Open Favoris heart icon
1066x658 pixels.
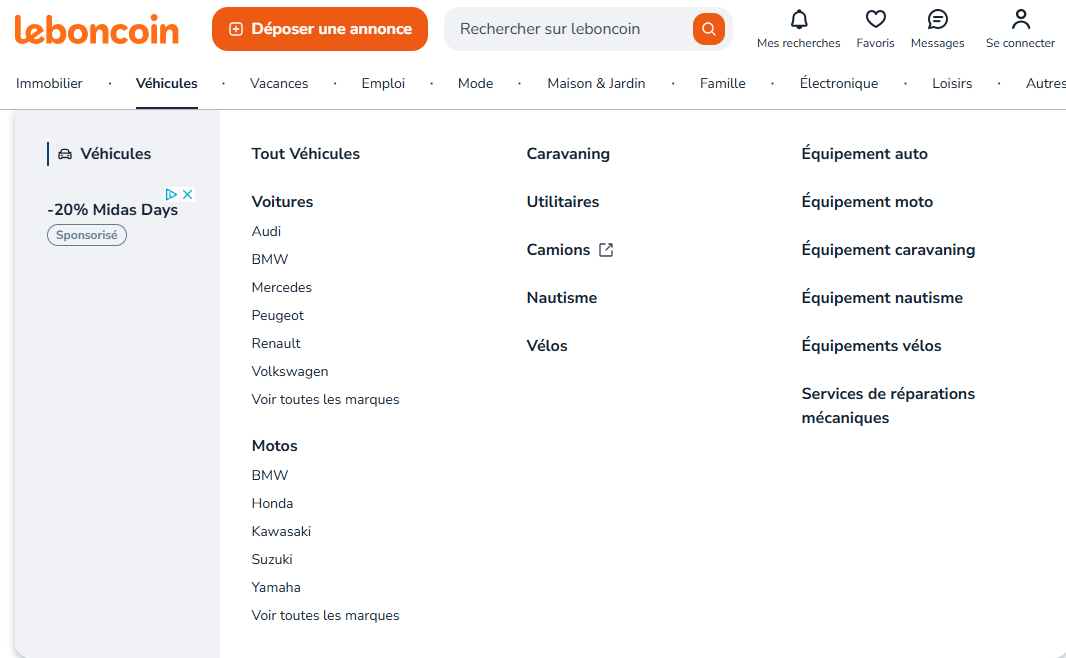pos(875,19)
